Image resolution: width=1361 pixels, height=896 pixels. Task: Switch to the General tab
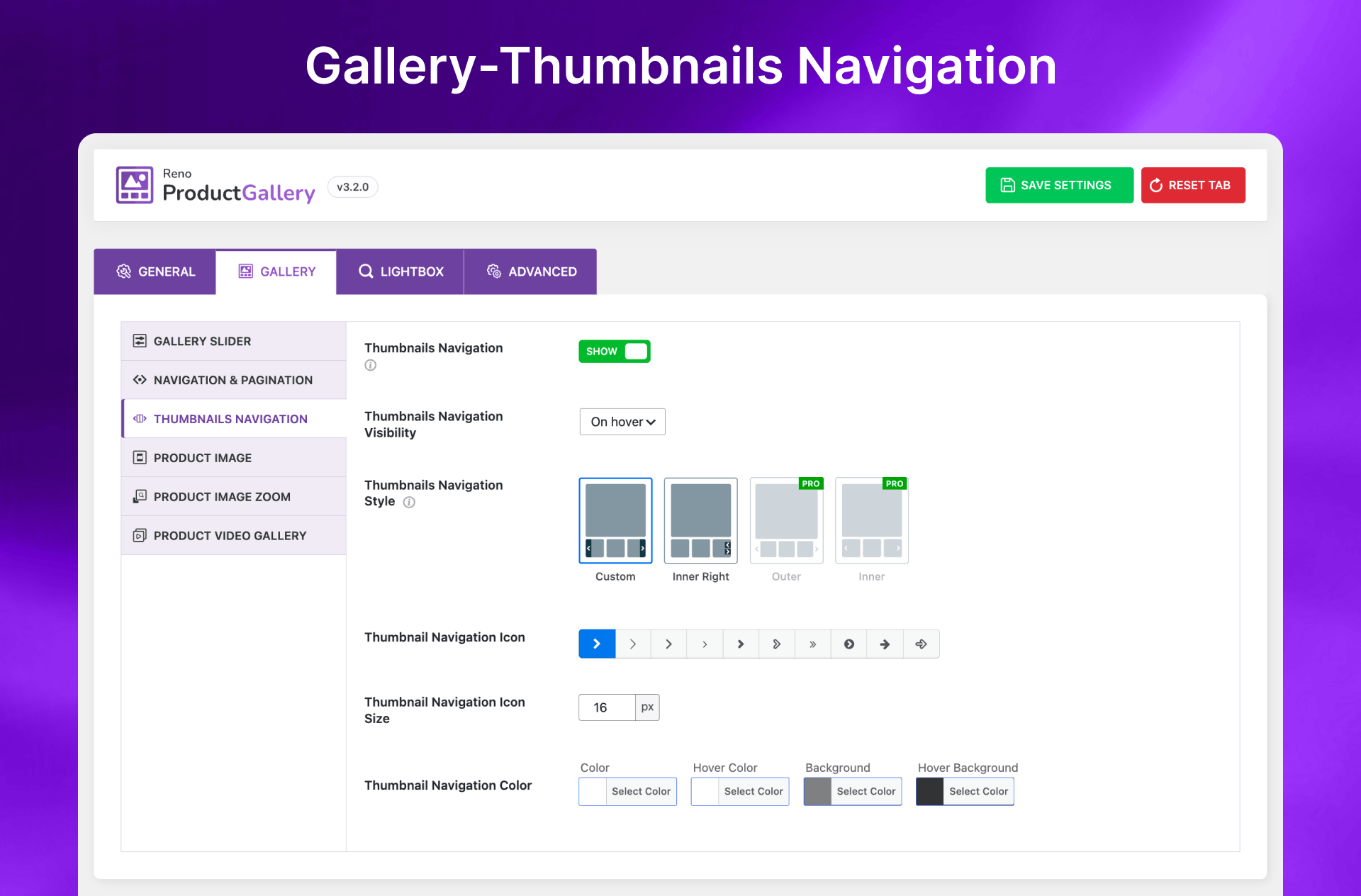155,271
